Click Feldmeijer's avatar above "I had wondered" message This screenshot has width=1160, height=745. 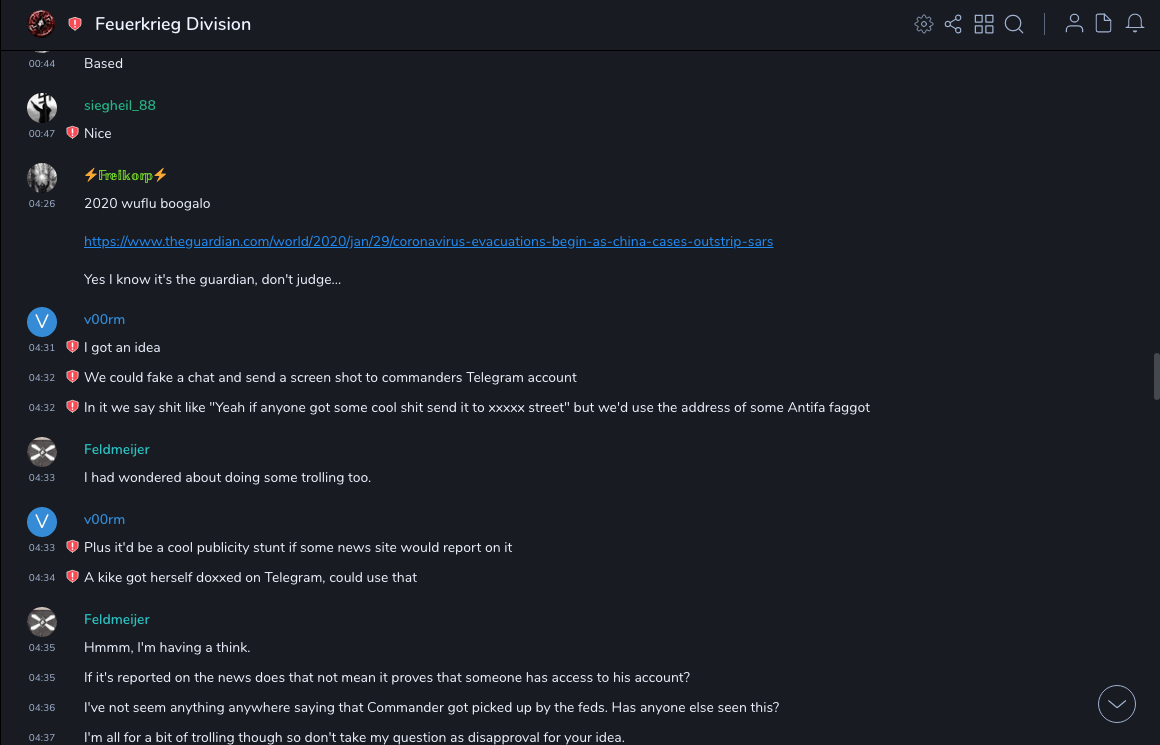(42, 451)
